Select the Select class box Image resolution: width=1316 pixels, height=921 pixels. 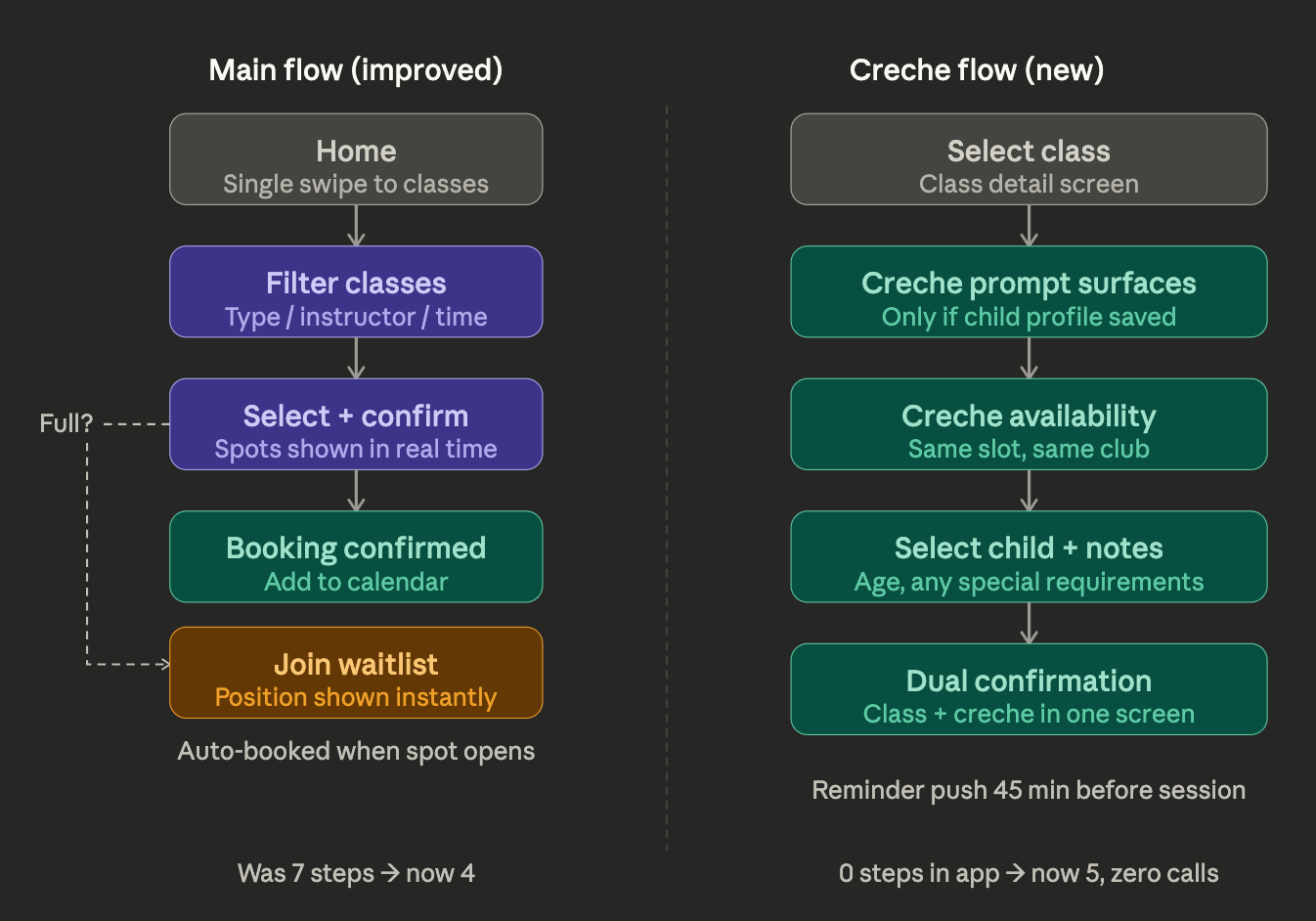[1029, 159]
